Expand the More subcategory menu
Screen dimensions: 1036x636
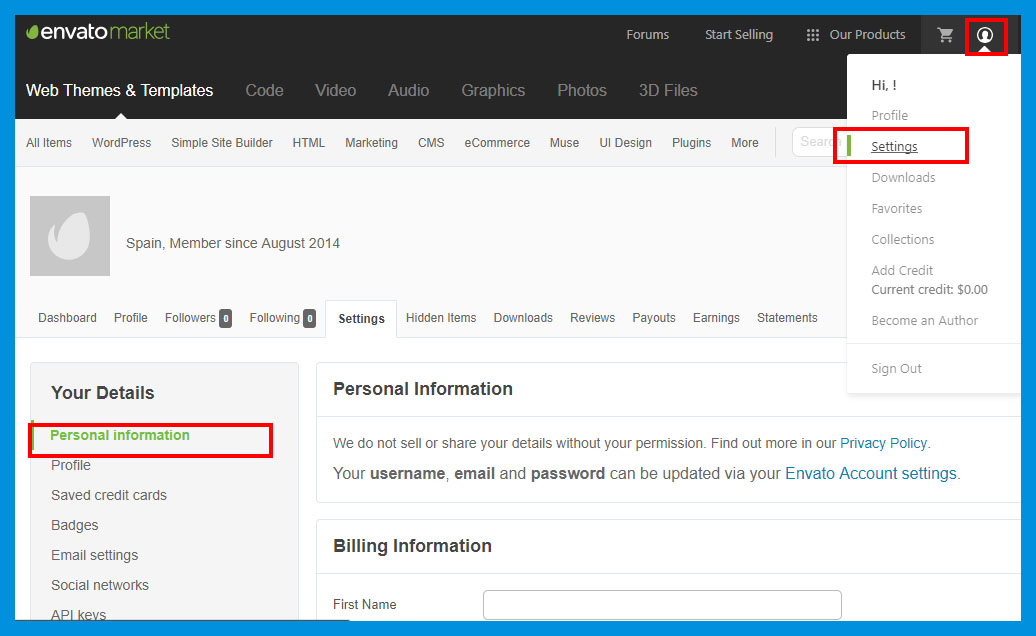[x=745, y=143]
